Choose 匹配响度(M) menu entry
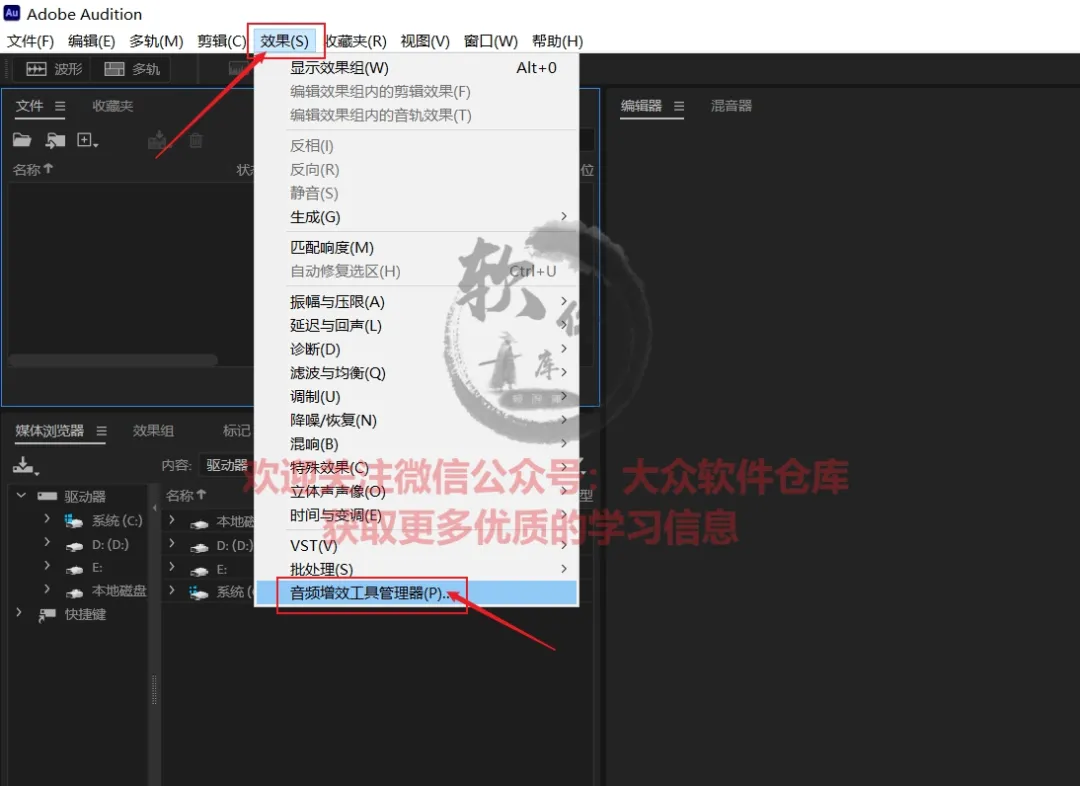This screenshot has height=786, width=1080. (417, 247)
